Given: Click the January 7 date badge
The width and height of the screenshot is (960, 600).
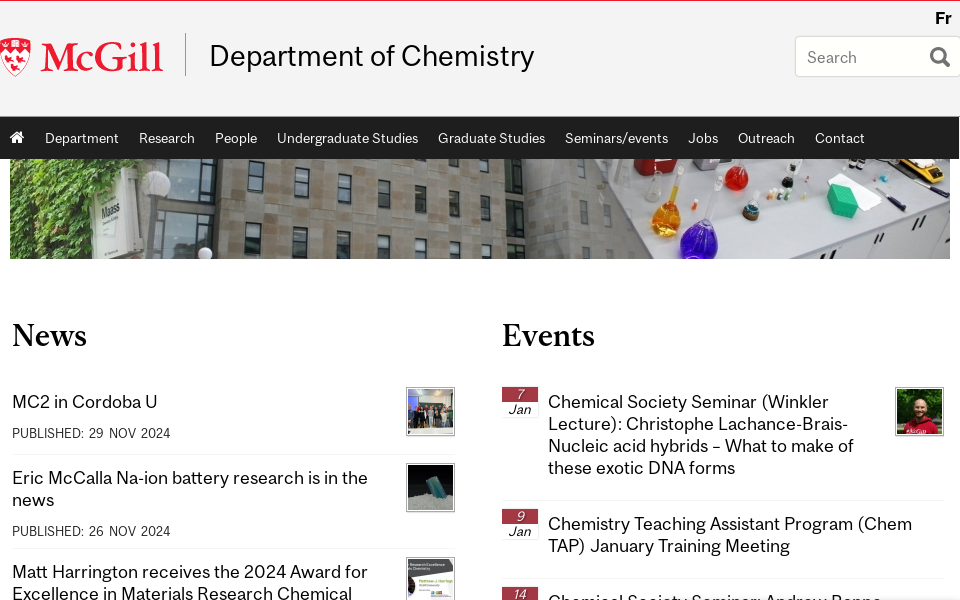Looking at the screenshot, I should 519,399.
